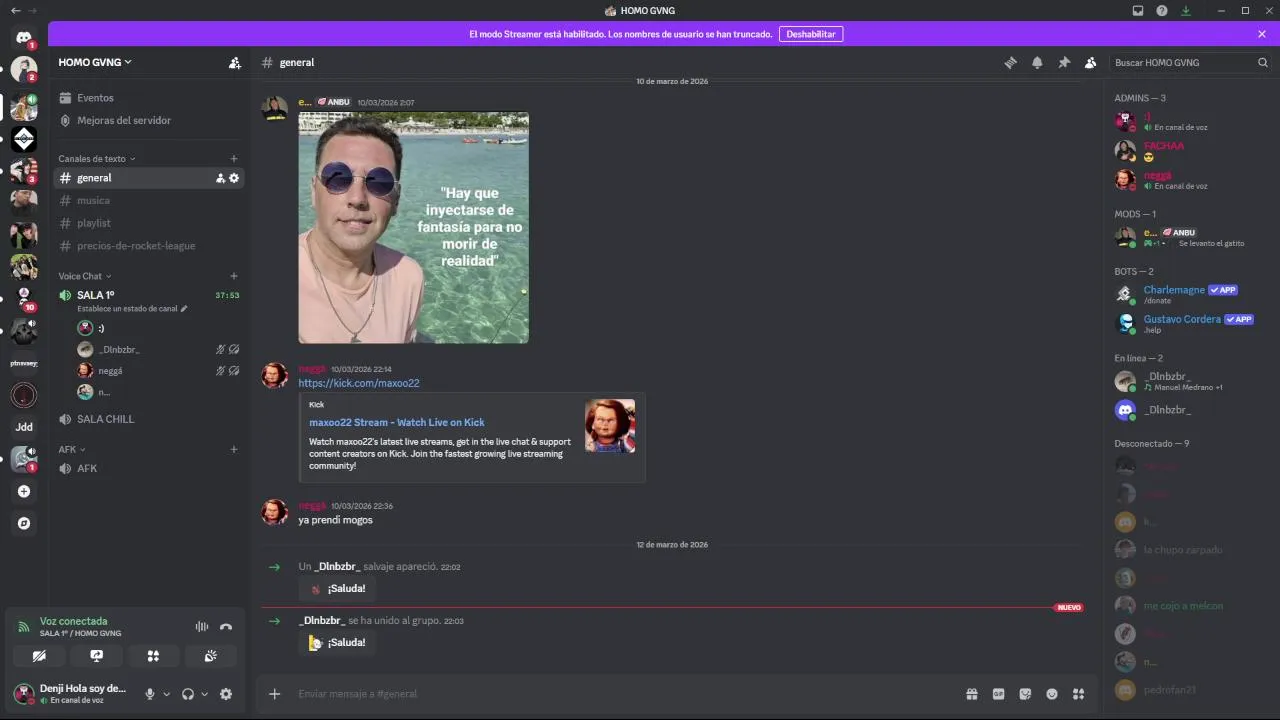Click the green download update icon
1280x720 pixels.
pyautogui.click(x=1186, y=10)
